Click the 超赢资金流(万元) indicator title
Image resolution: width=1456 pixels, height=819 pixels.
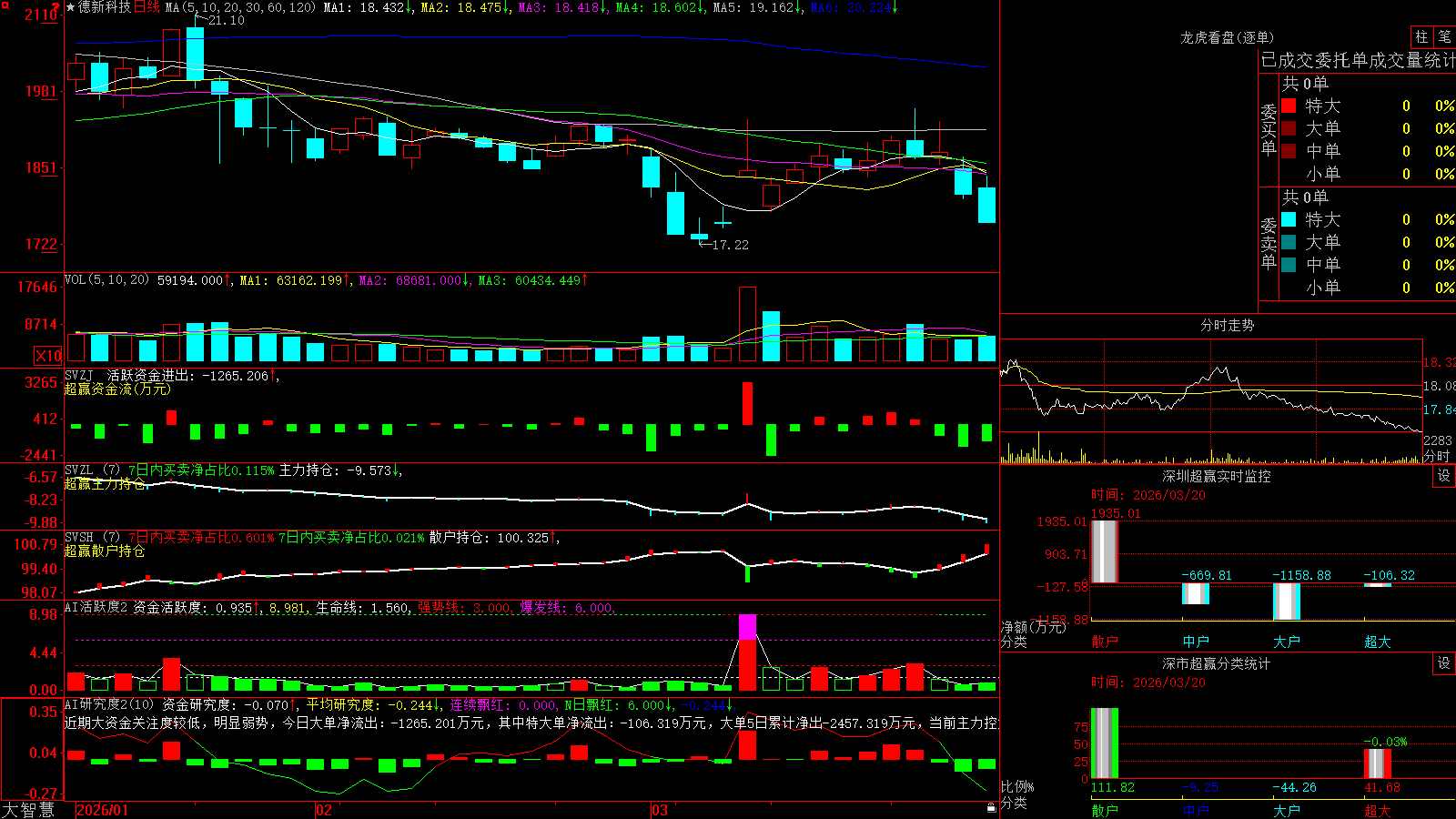point(117,389)
